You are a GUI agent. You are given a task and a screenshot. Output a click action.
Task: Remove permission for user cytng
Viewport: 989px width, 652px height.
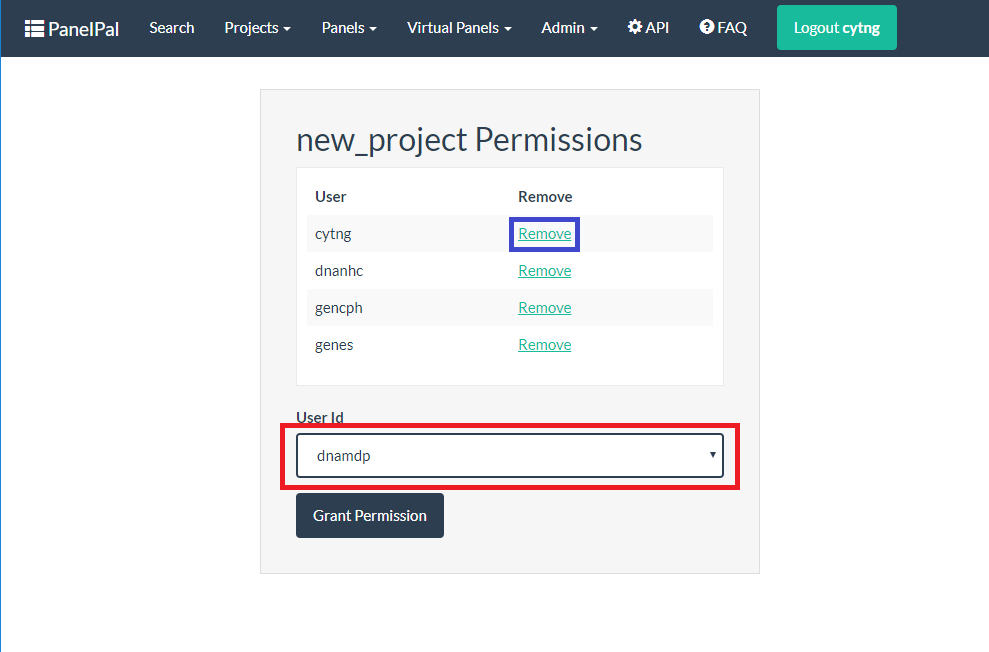pos(544,234)
